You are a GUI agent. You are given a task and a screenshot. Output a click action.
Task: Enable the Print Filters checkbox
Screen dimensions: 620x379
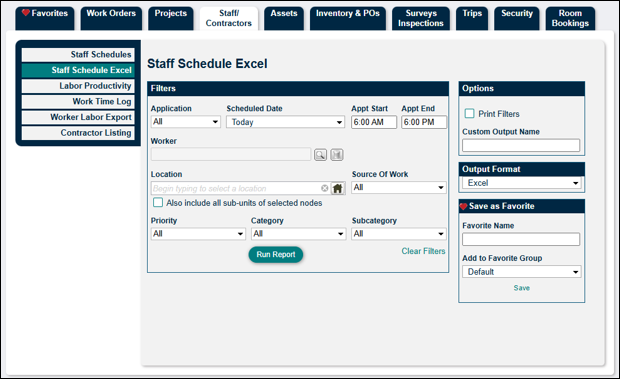pos(469,114)
